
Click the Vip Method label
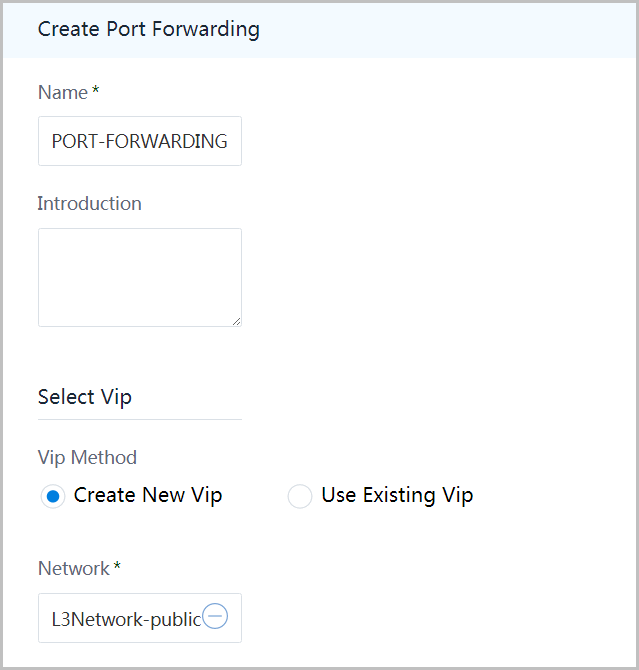tap(87, 458)
